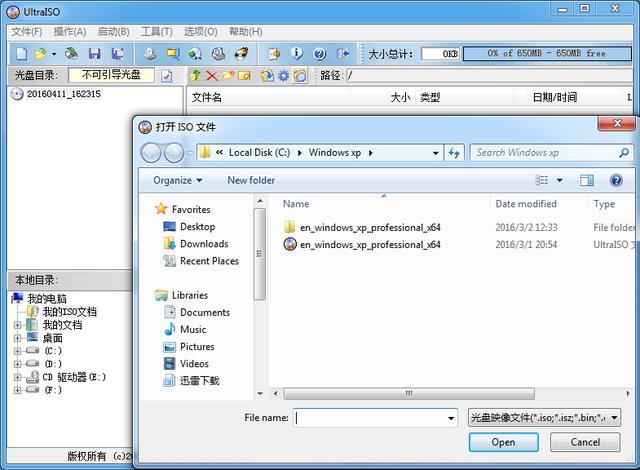
Task: Toggle the preview pane icon
Action: pos(587,180)
